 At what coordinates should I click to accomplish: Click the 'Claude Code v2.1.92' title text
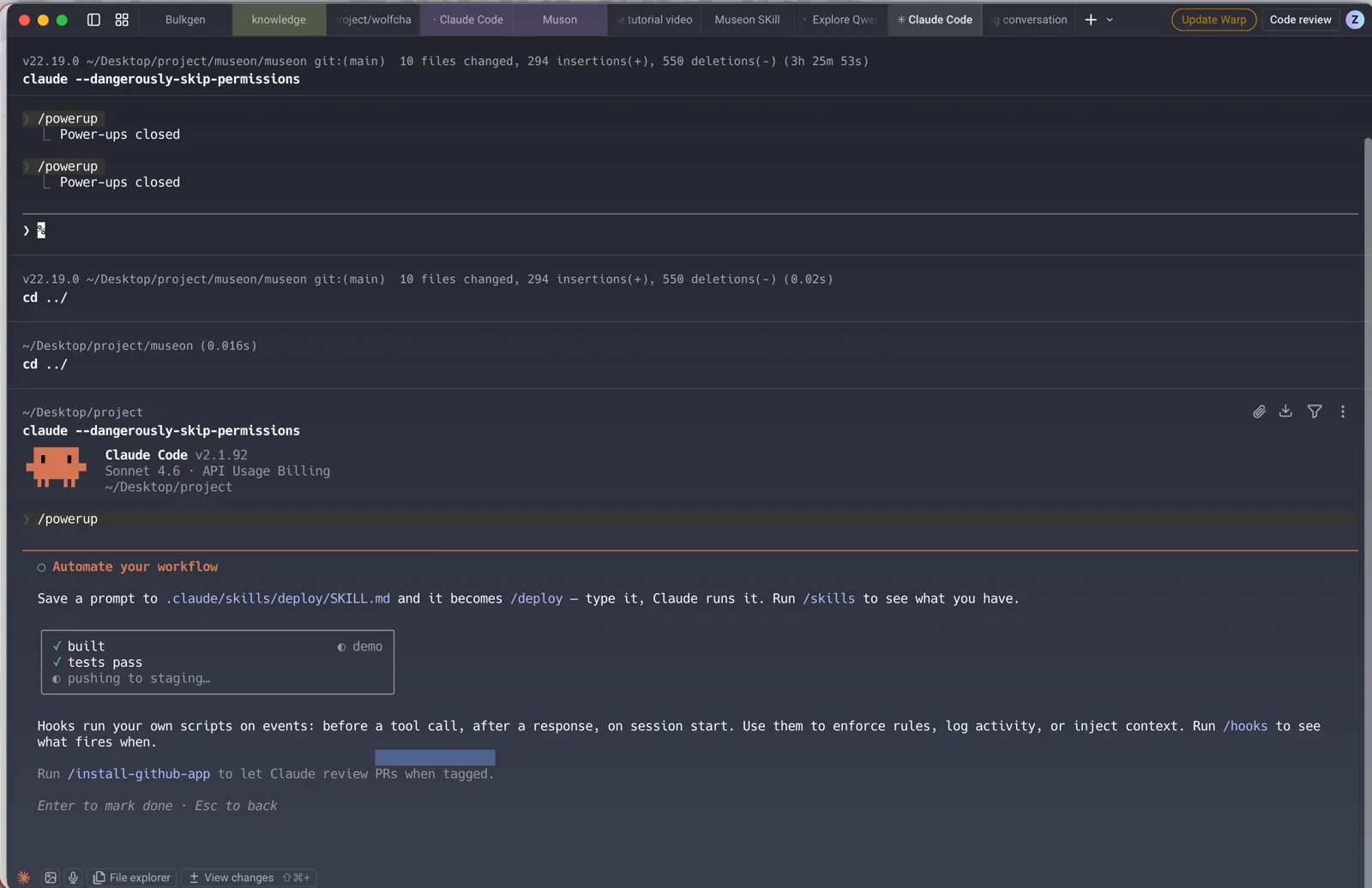(176, 454)
